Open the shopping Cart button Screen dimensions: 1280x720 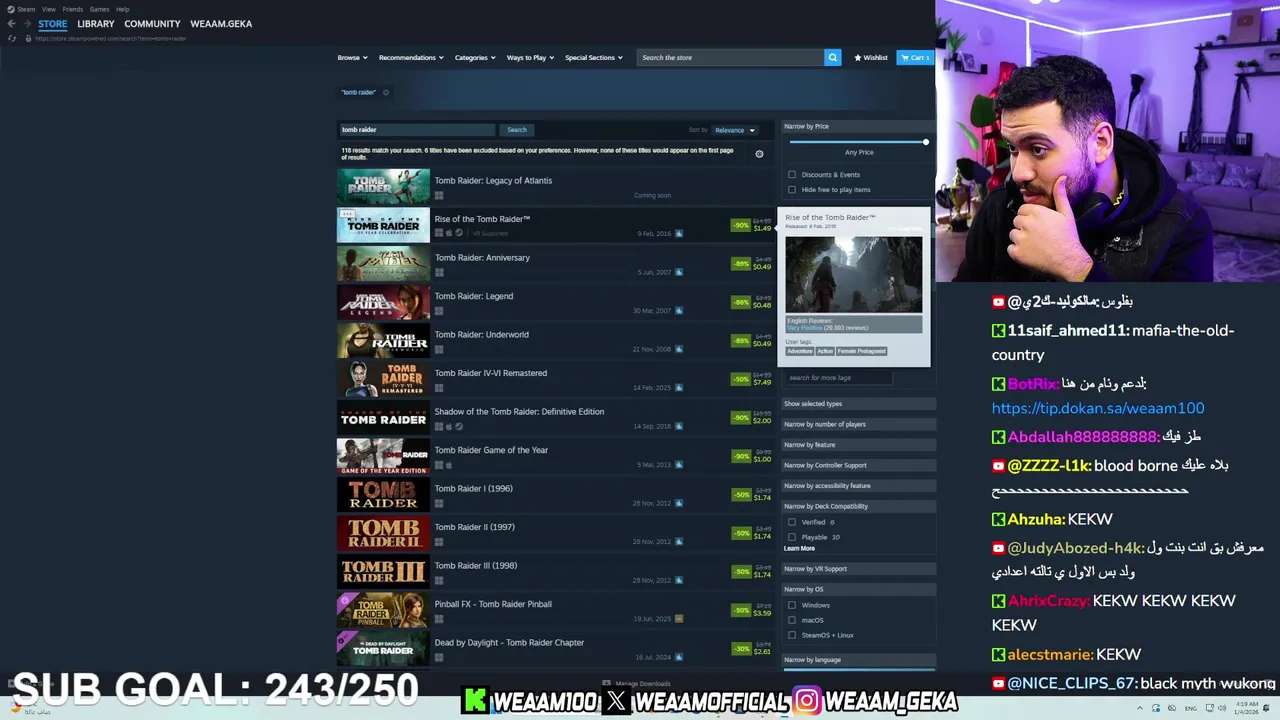coord(915,57)
